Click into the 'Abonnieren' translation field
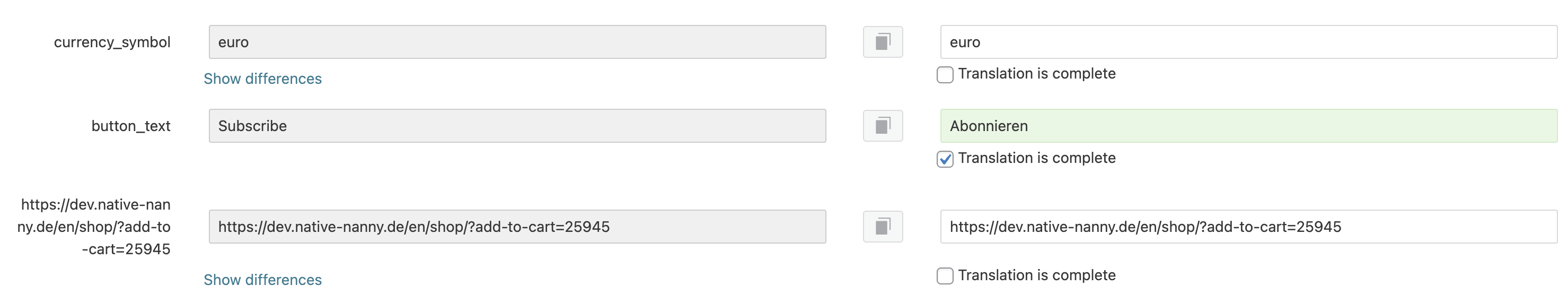The image size is (1568, 294). click(x=1248, y=126)
